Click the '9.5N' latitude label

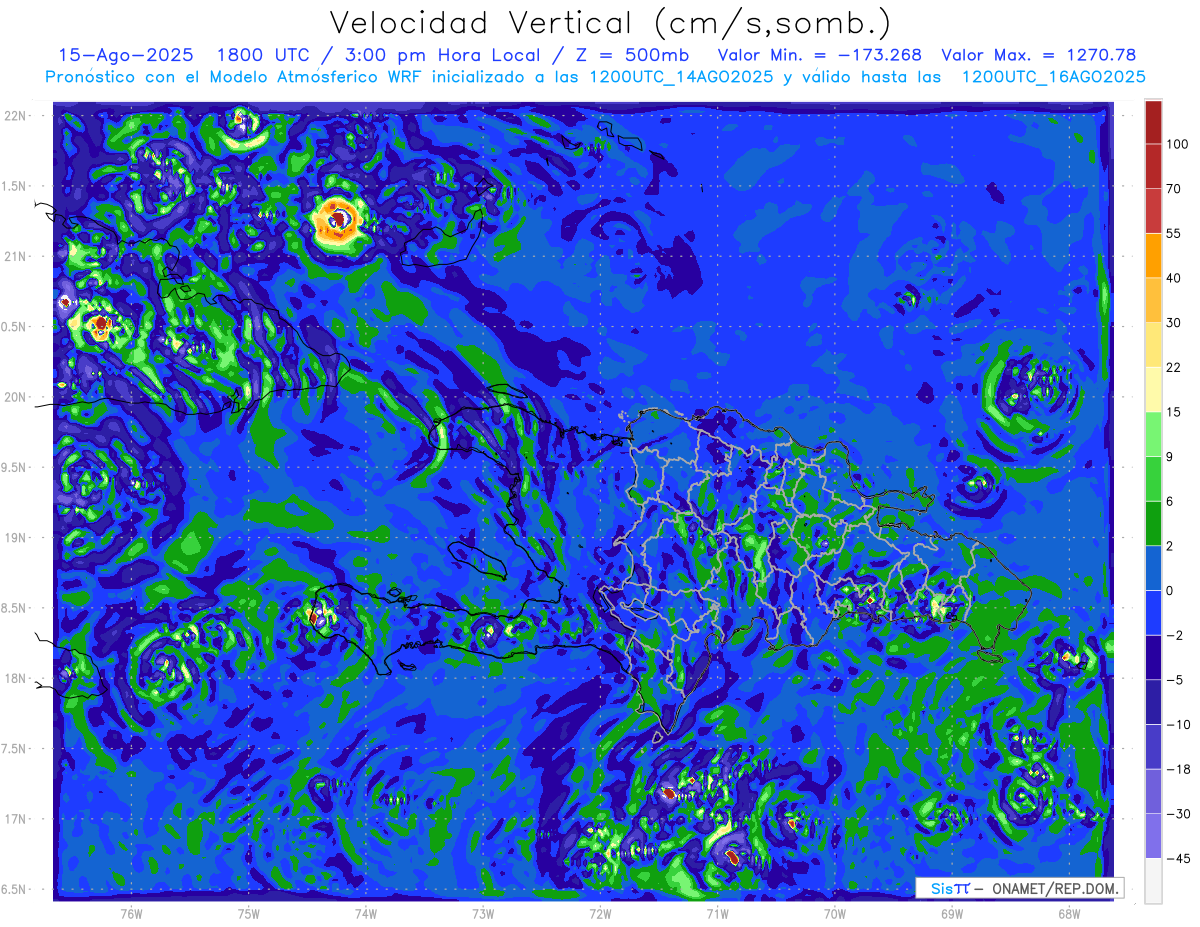coord(16,468)
